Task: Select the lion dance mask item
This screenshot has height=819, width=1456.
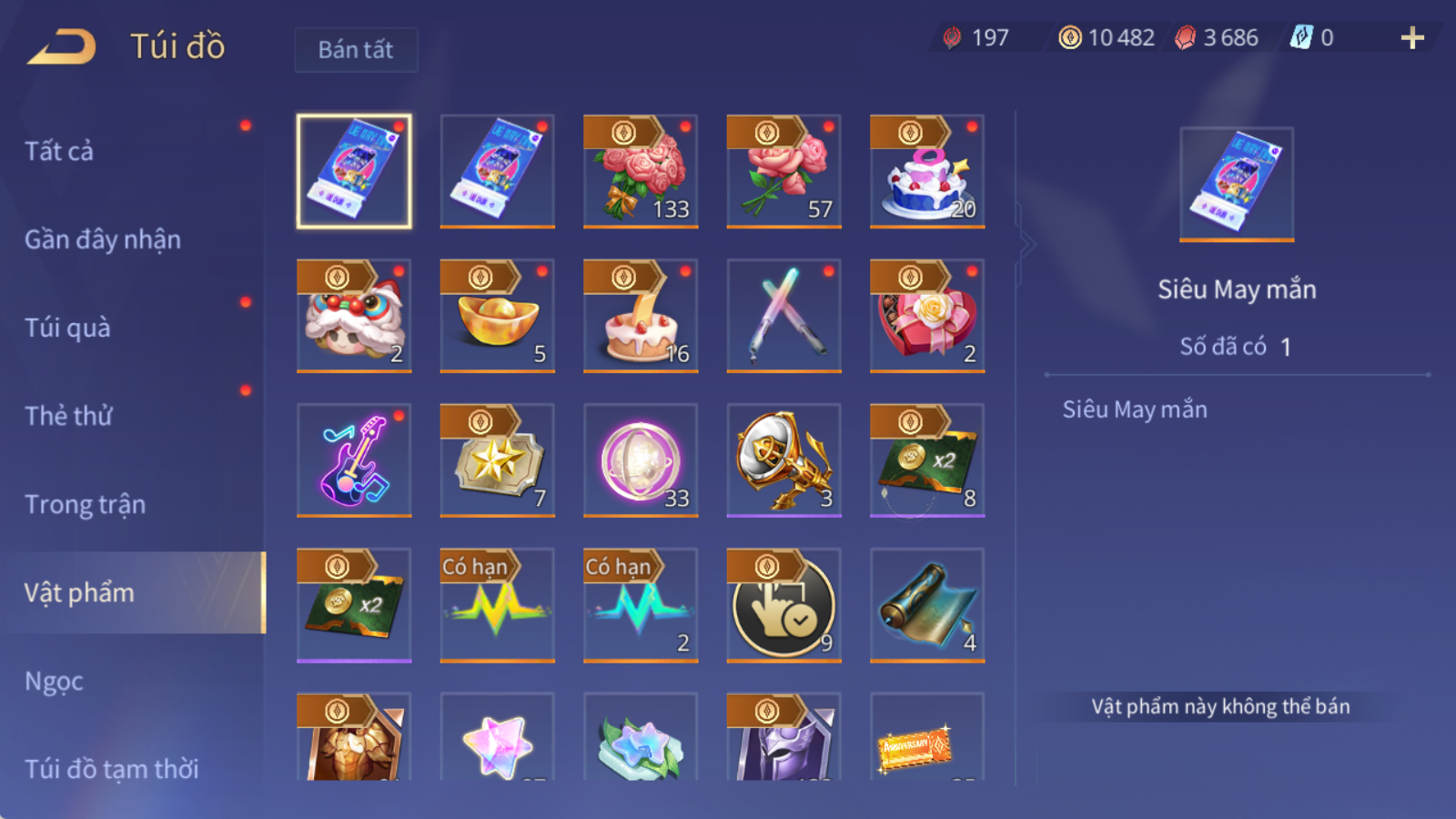Action: pyautogui.click(x=354, y=316)
